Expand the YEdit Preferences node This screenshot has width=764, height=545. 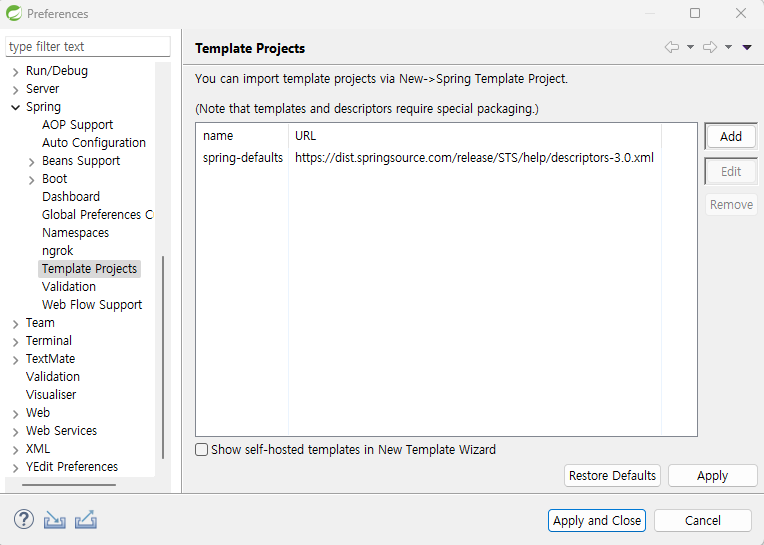(16, 468)
